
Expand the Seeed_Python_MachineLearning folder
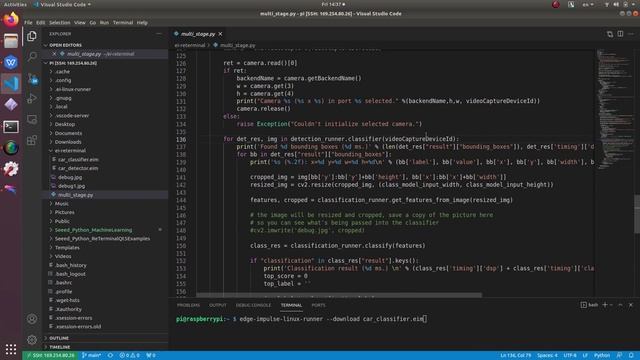(105, 230)
